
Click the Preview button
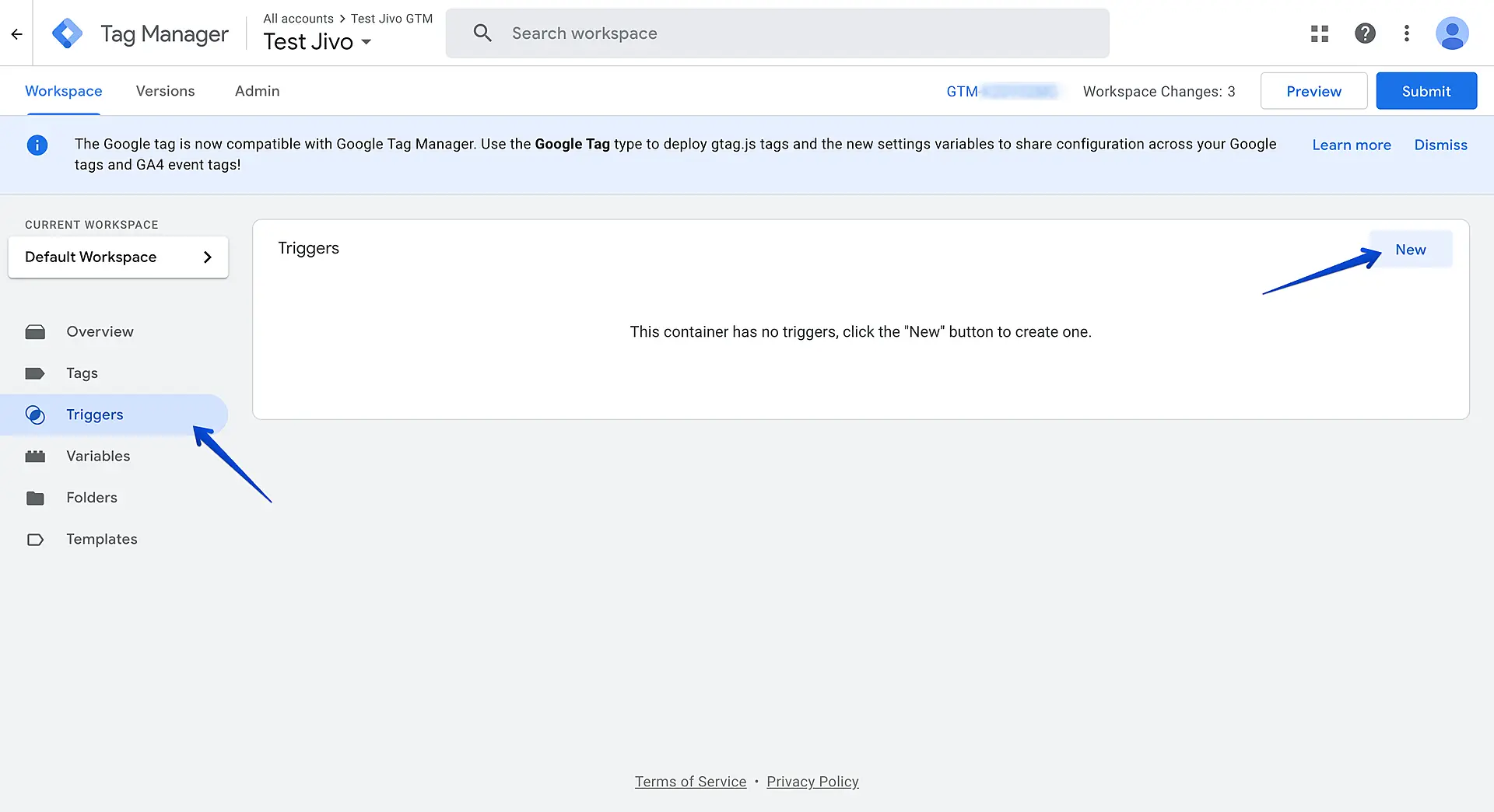coord(1313,91)
